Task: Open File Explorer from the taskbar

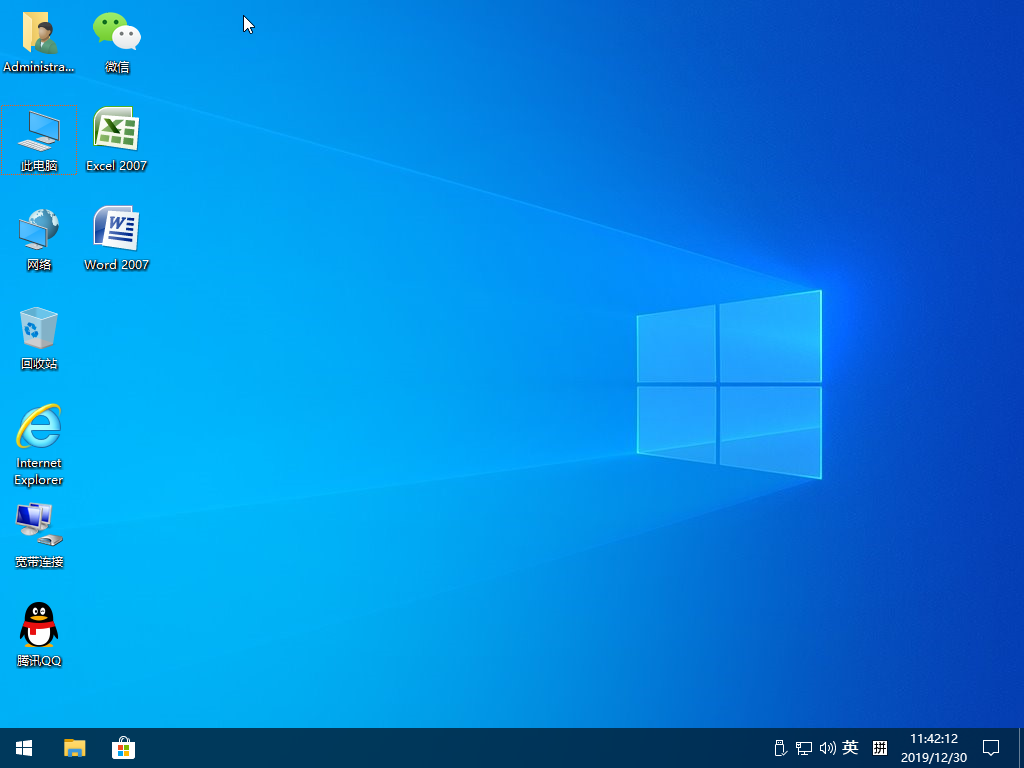Action: coord(74,748)
